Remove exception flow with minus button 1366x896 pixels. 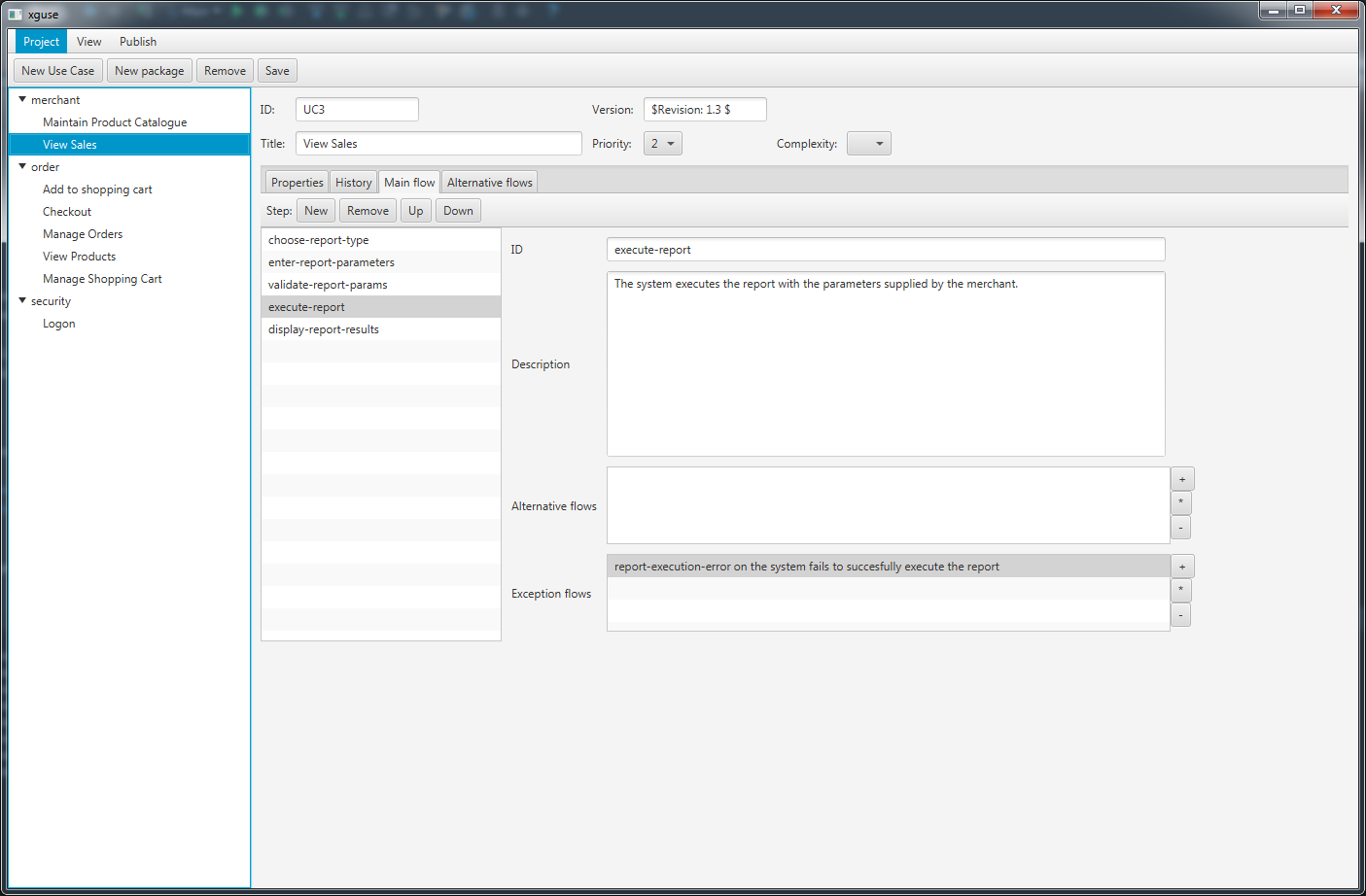pyautogui.click(x=1181, y=615)
